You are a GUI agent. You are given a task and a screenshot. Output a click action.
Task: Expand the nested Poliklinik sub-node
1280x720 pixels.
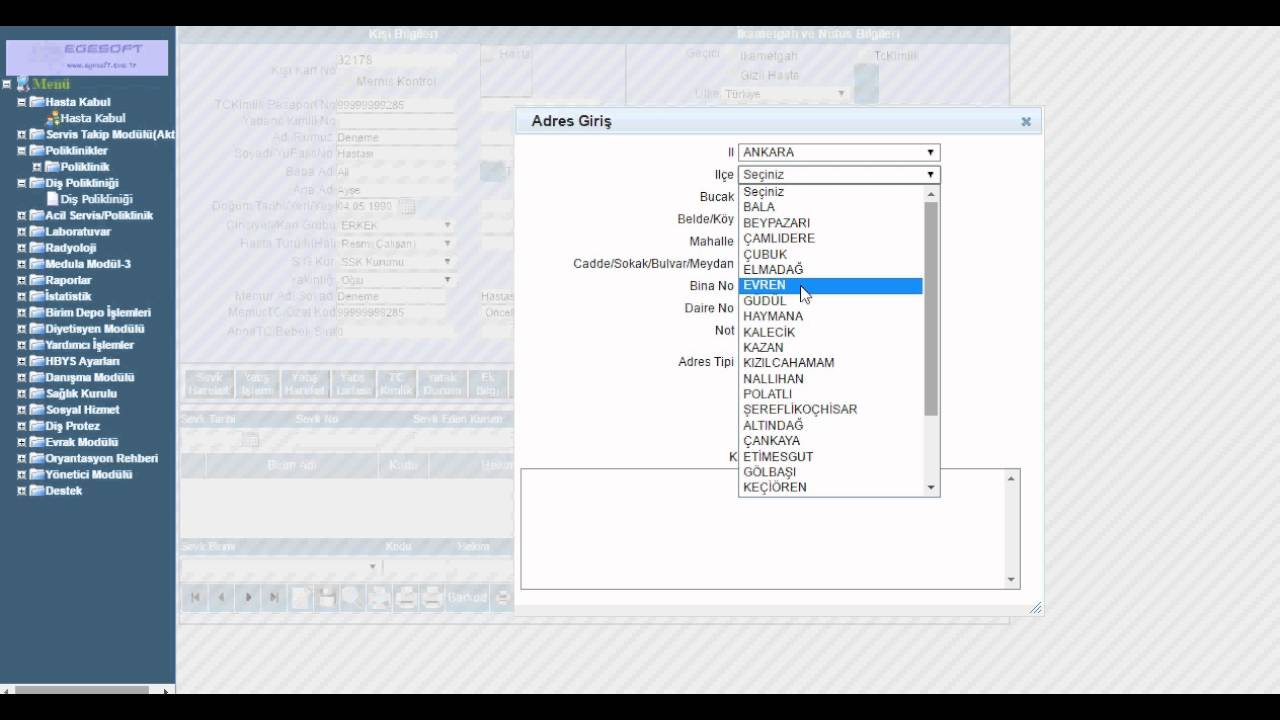pos(37,167)
